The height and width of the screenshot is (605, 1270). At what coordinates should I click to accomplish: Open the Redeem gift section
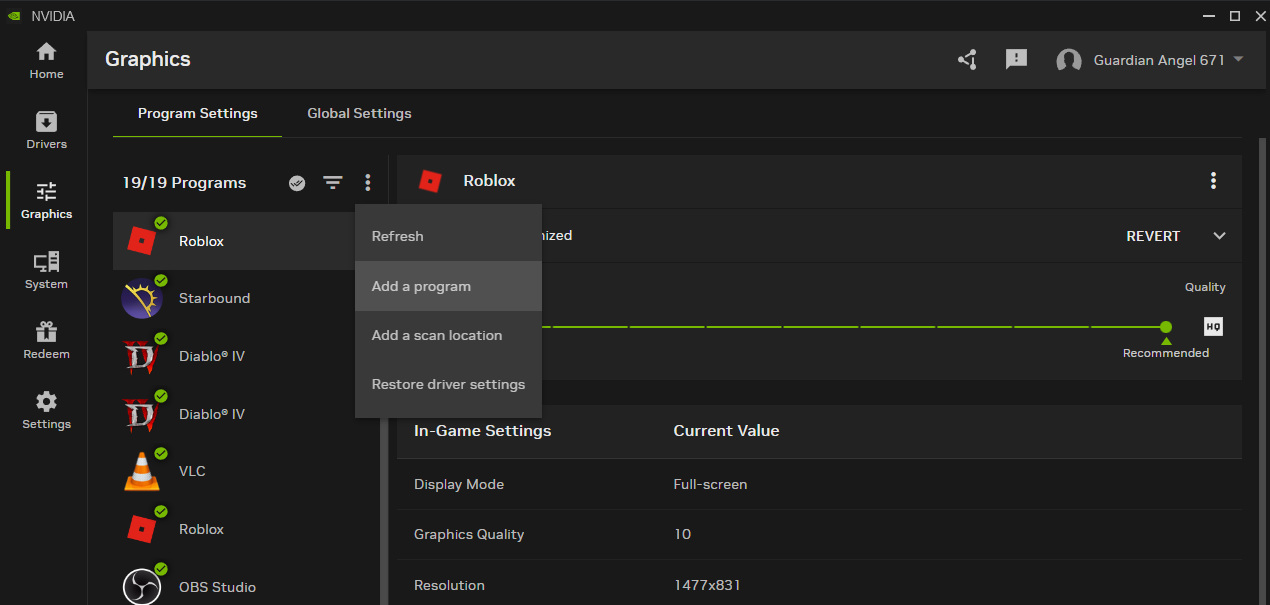[46, 340]
